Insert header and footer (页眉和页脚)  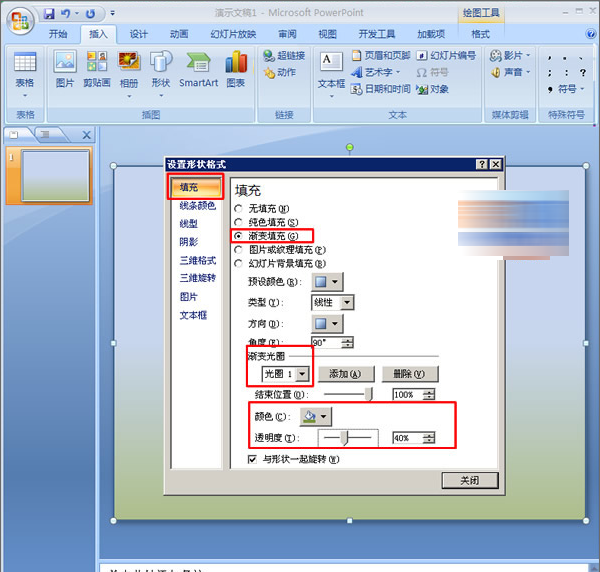tap(381, 56)
